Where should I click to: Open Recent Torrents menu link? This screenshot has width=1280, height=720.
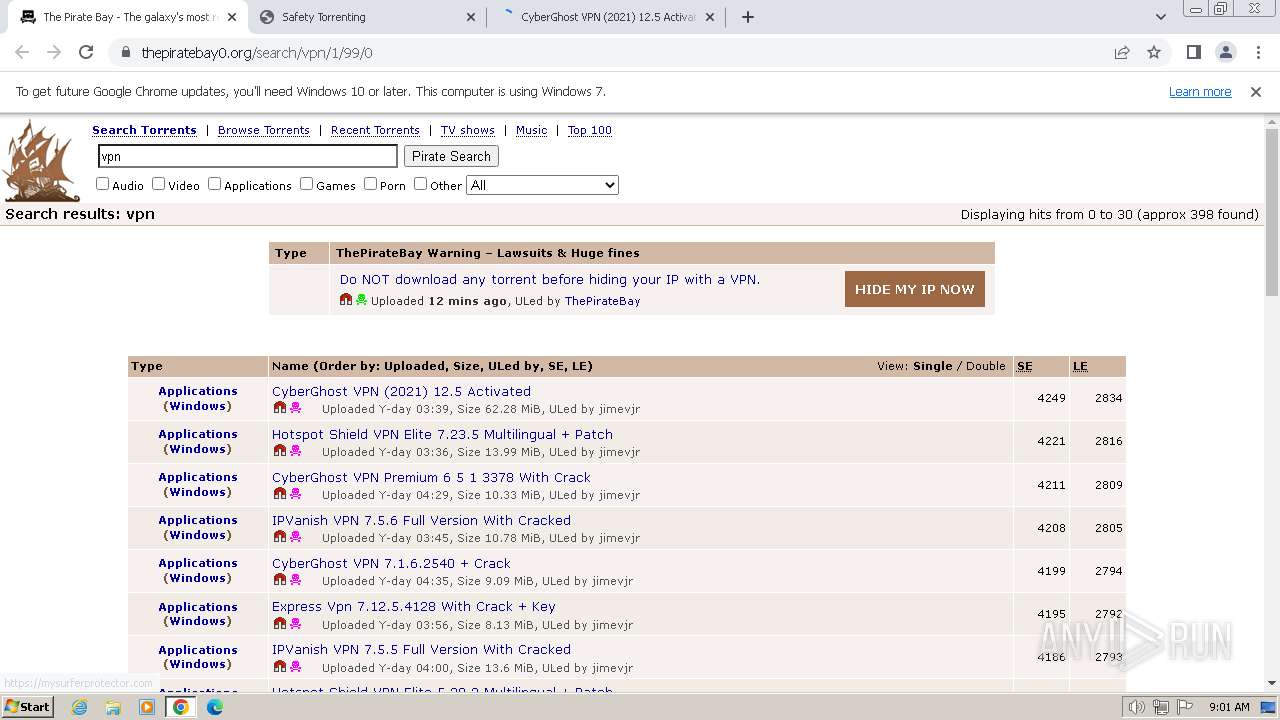pyautogui.click(x=375, y=130)
